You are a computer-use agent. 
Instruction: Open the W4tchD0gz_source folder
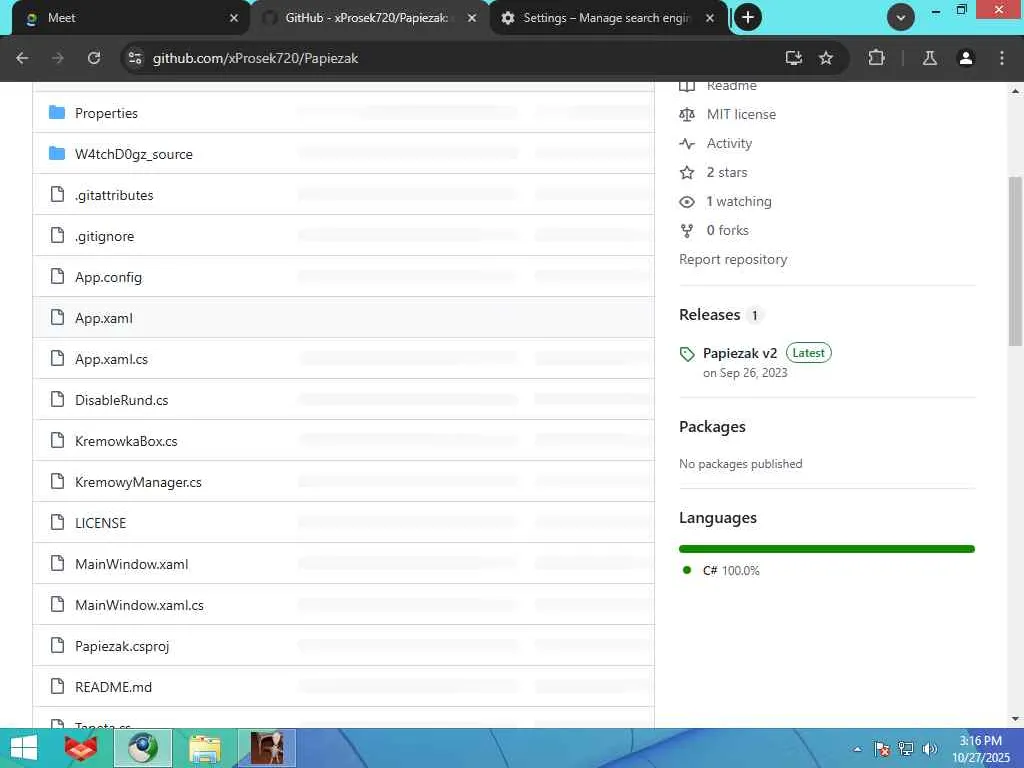coord(133,154)
